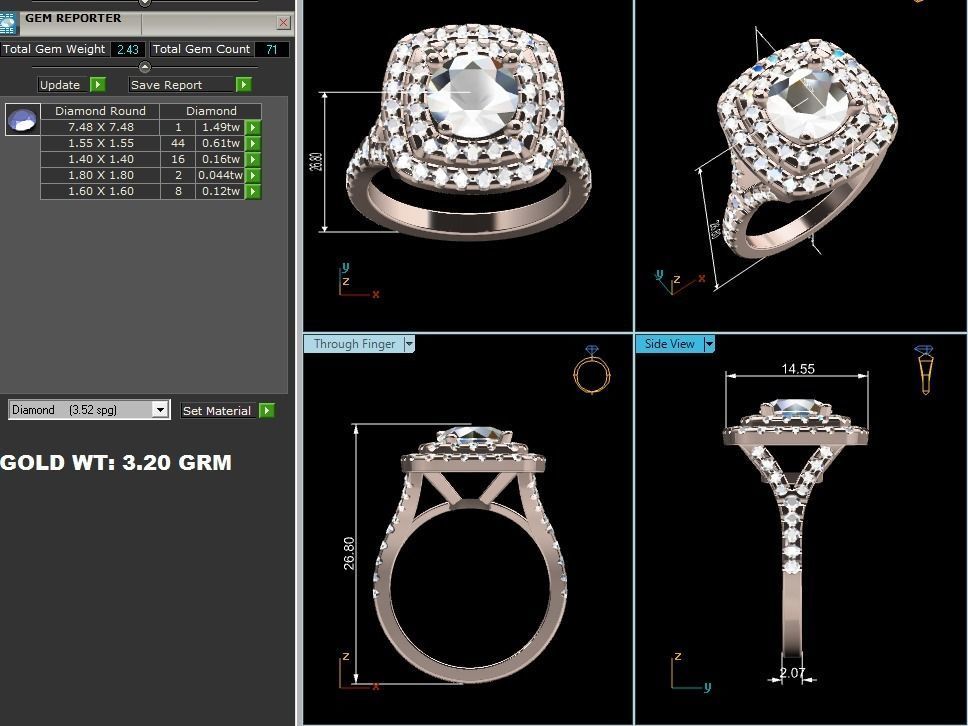Open the Side View dropdown arrow

(709, 344)
